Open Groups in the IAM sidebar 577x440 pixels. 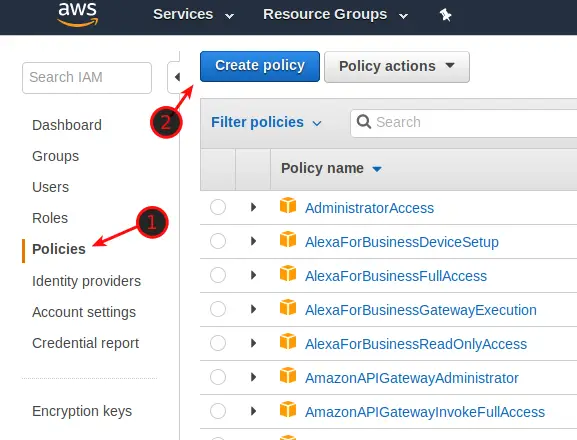click(x=56, y=156)
